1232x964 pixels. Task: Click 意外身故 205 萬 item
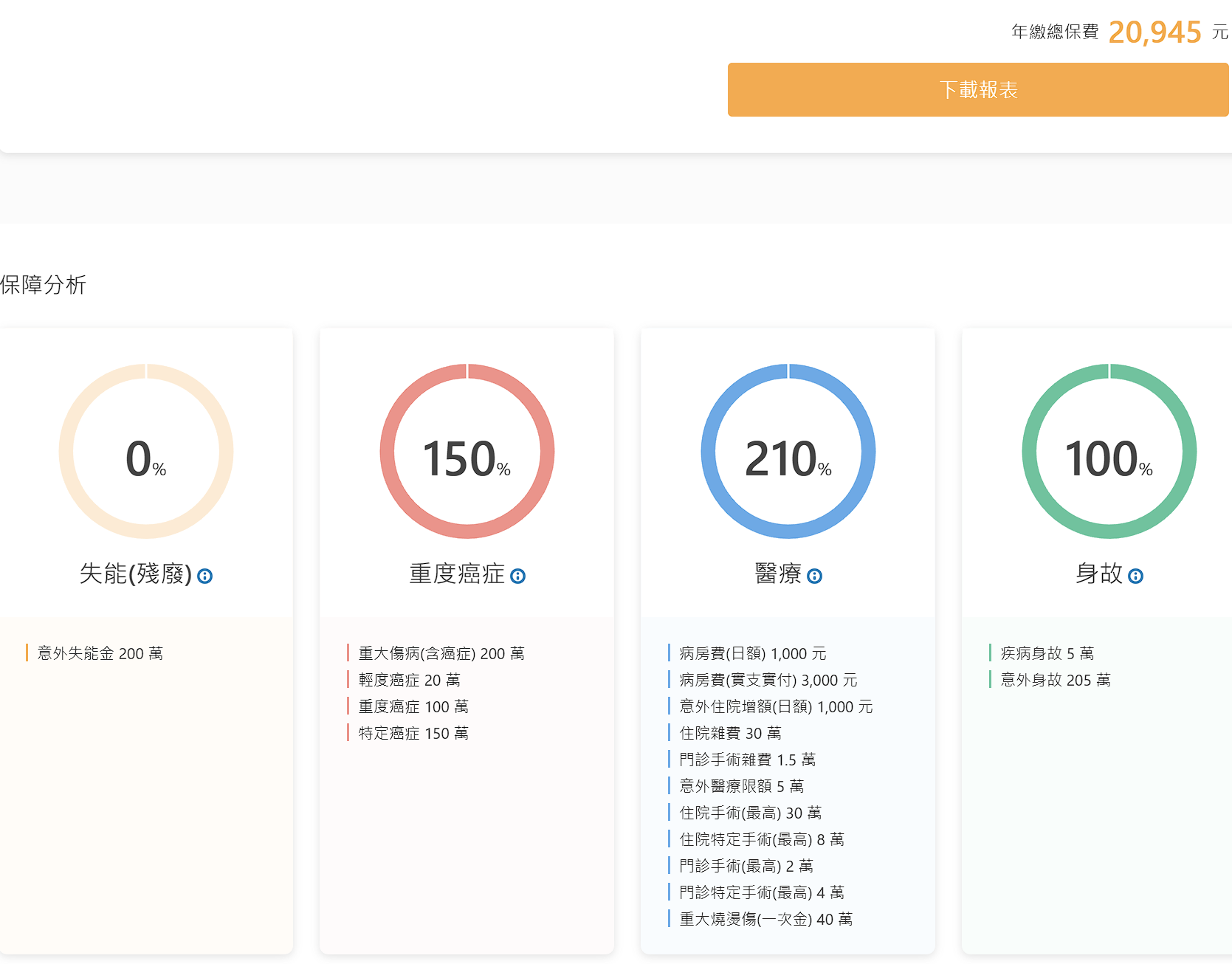click(1056, 680)
